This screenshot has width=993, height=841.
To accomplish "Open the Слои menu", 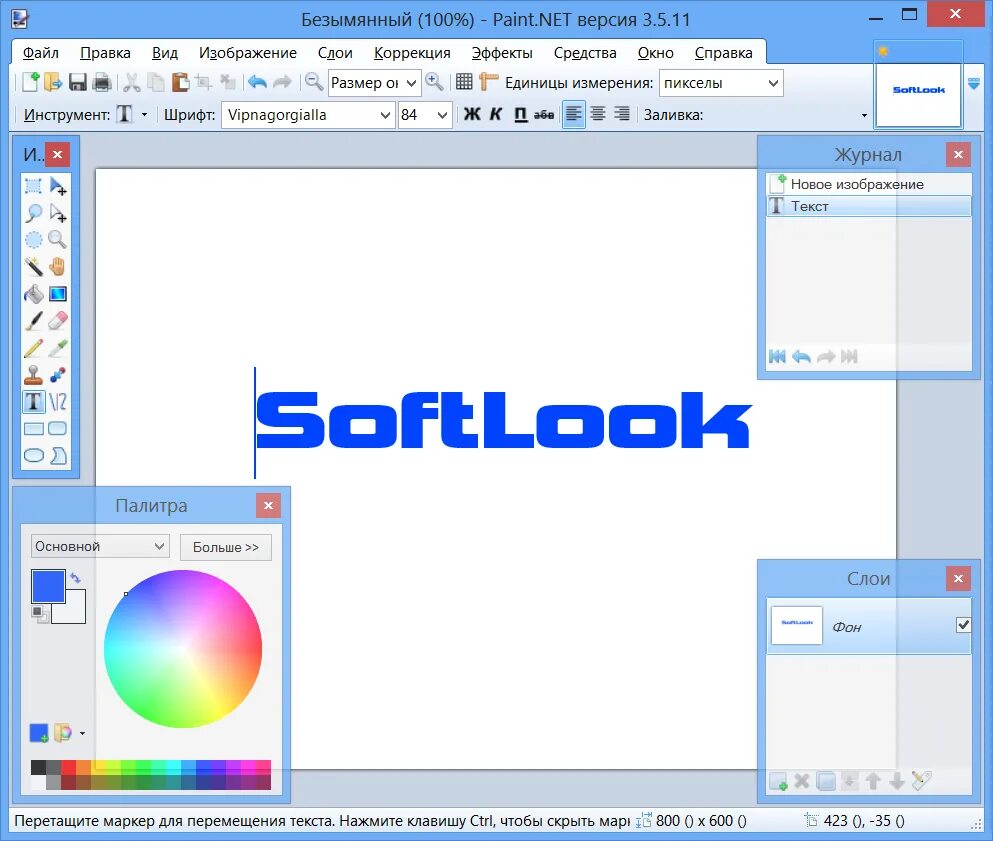I will (335, 53).
